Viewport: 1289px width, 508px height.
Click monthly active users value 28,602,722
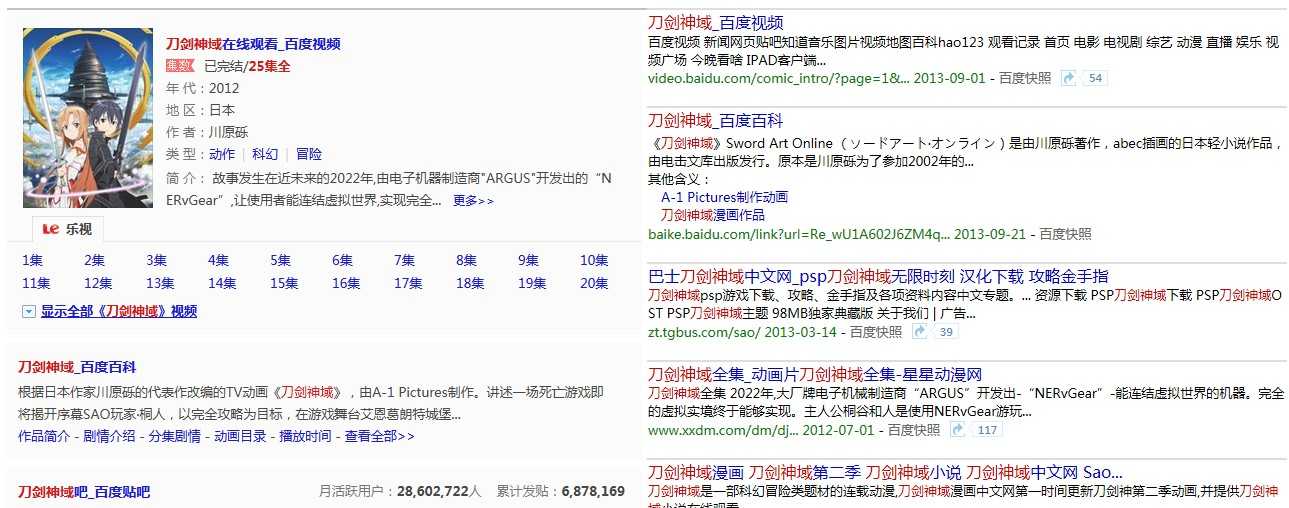point(432,492)
